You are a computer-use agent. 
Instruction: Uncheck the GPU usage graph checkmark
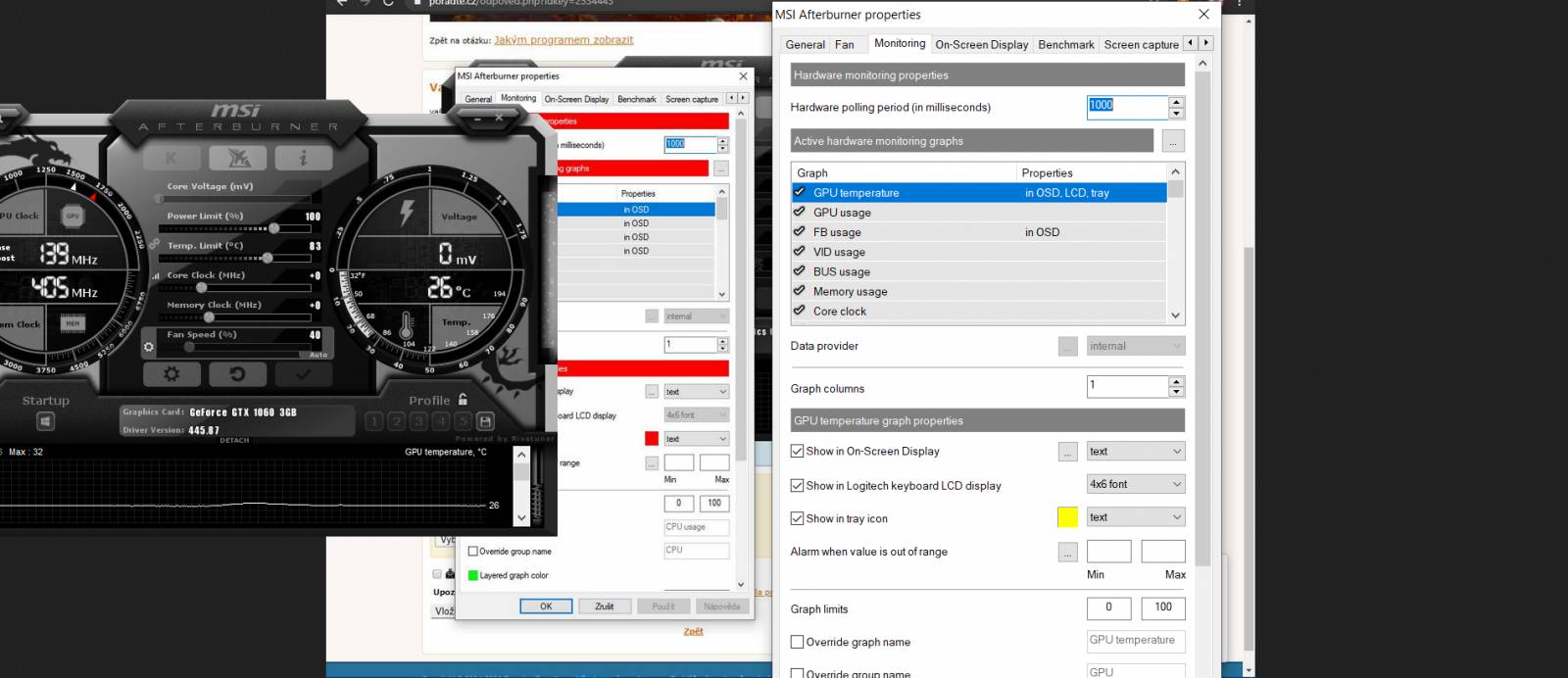800,212
